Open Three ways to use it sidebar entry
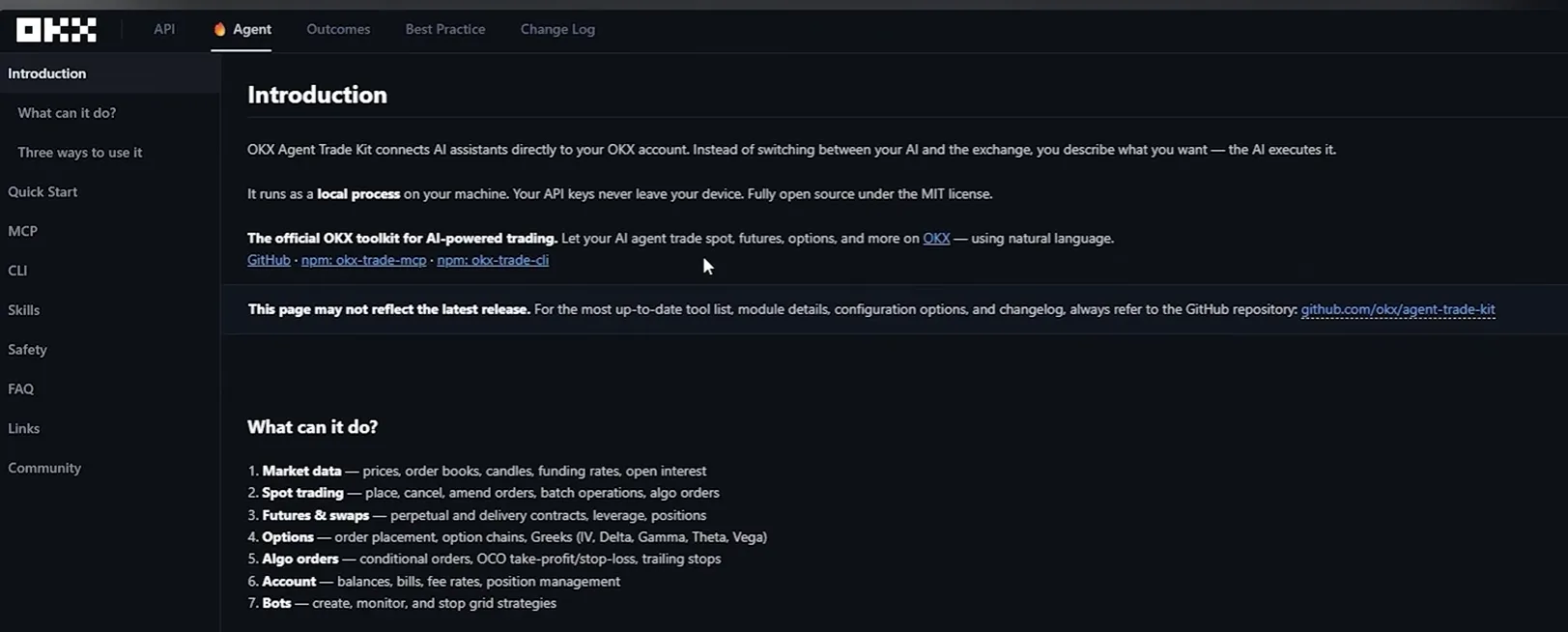1568x632 pixels. [x=79, y=153]
